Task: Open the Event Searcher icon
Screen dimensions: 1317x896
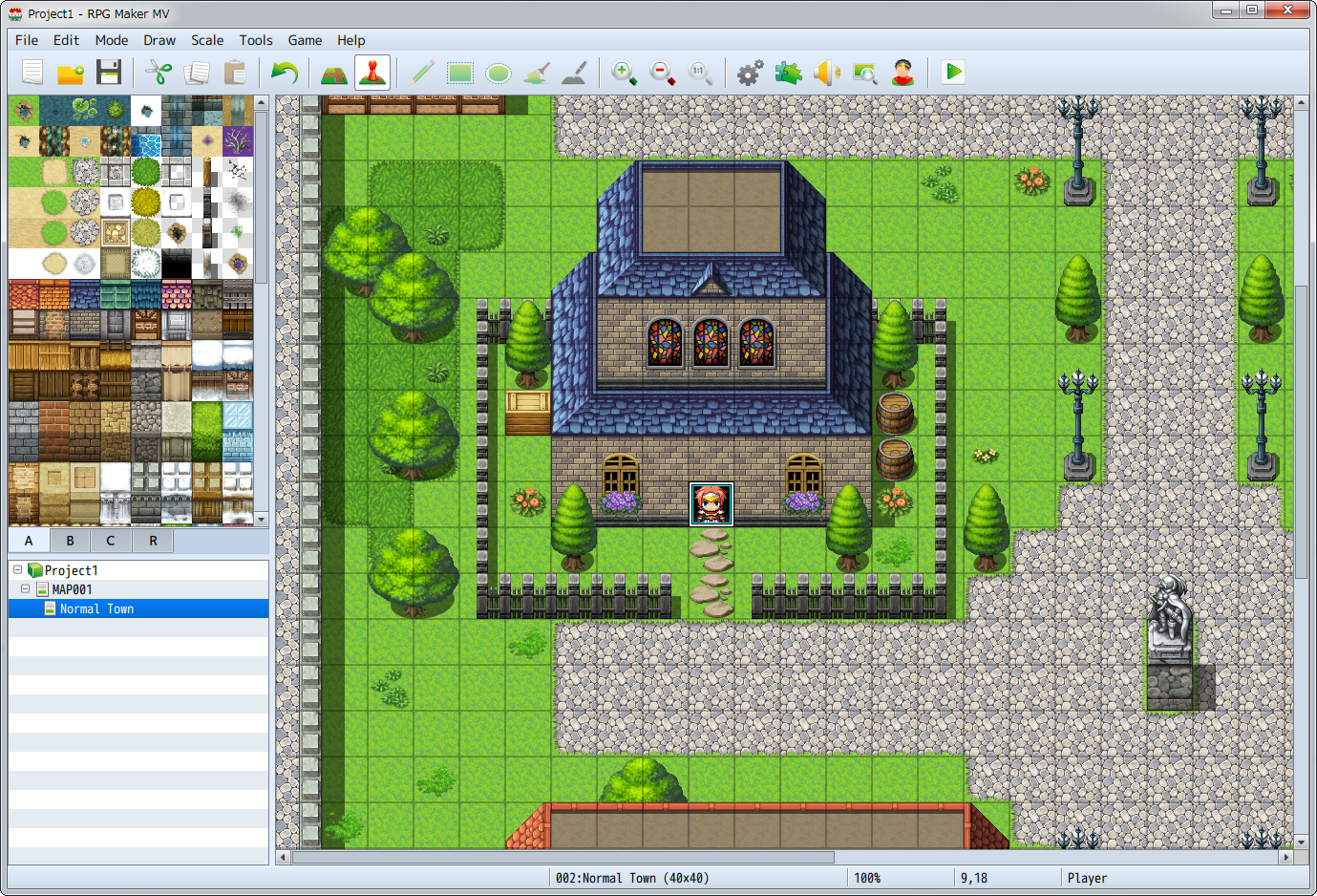Action: pyautogui.click(x=865, y=73)
